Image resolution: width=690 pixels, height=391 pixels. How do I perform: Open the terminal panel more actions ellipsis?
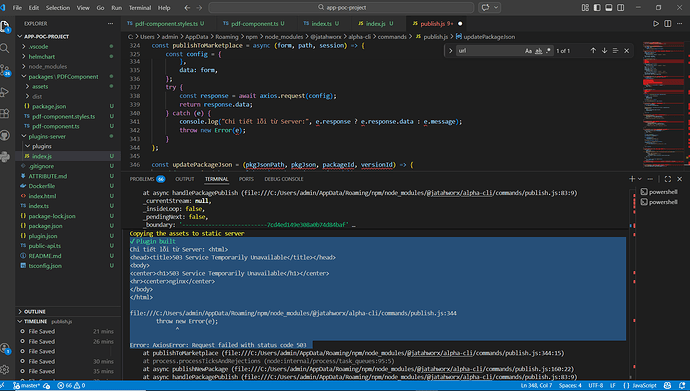pos(650,179)
